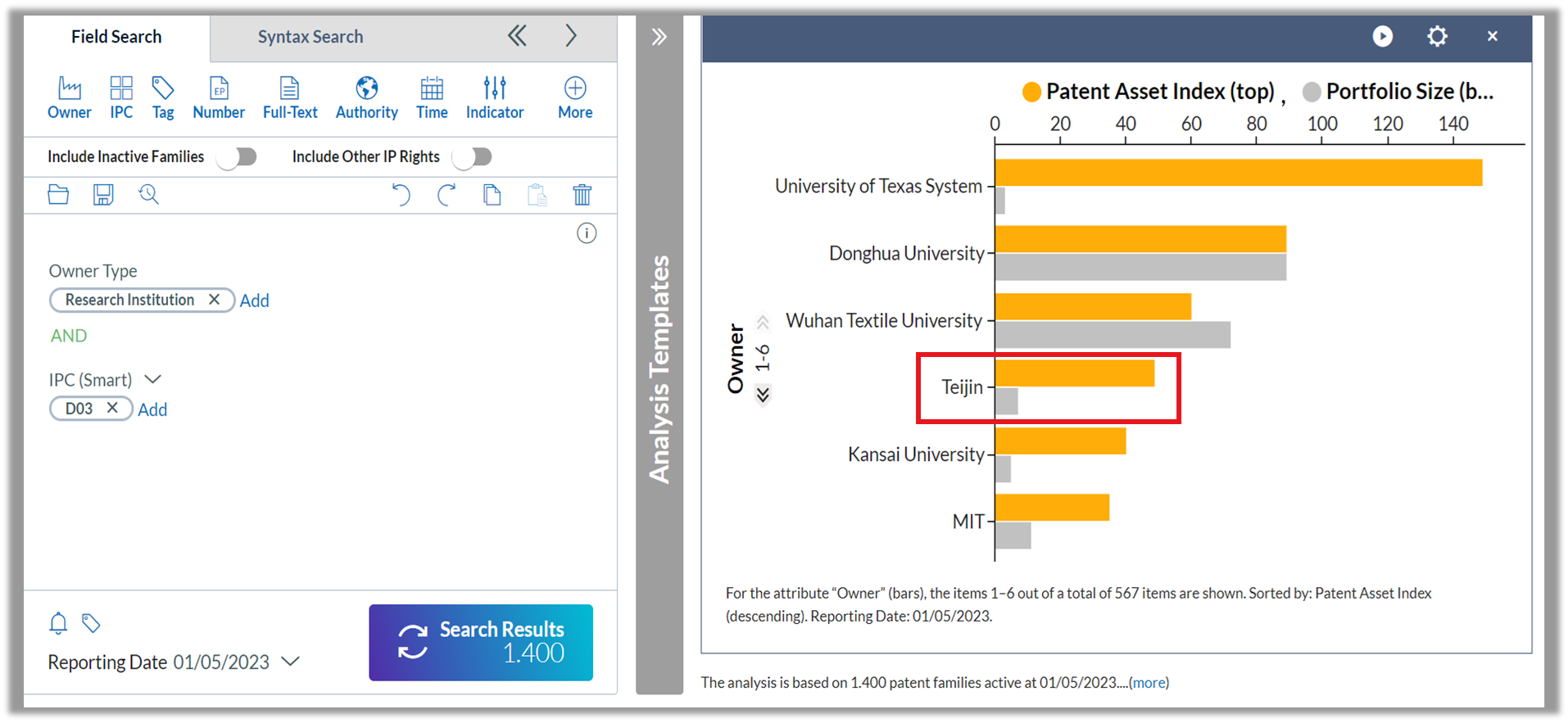Go forward with right chevron arrow
Image resolution: width=1568 pixels, height=723 pixels.
[x=571, y=36]
